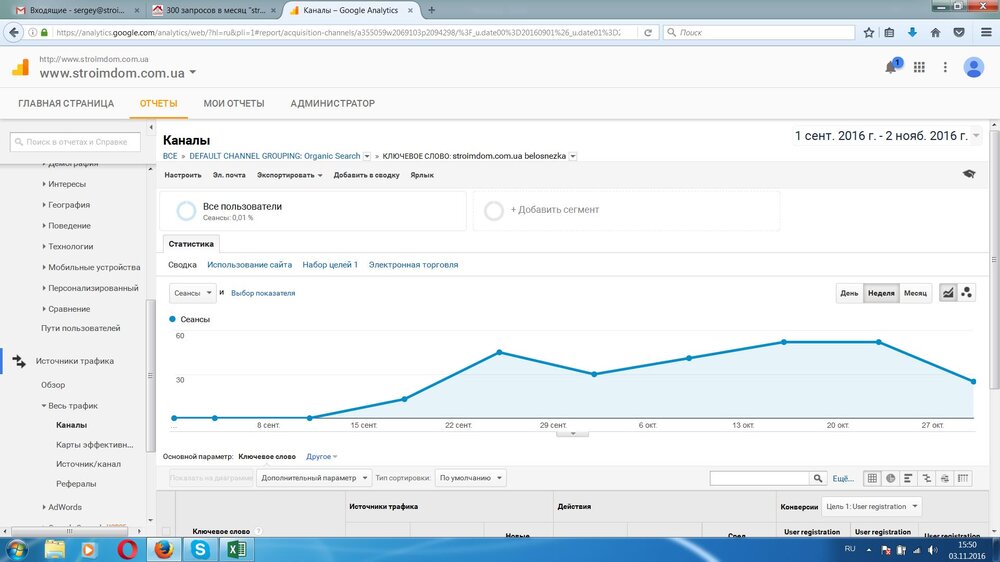This screenshot has width=1000, height=562.
Task: Open the Google apps grid icon
Action: [919, 67]
